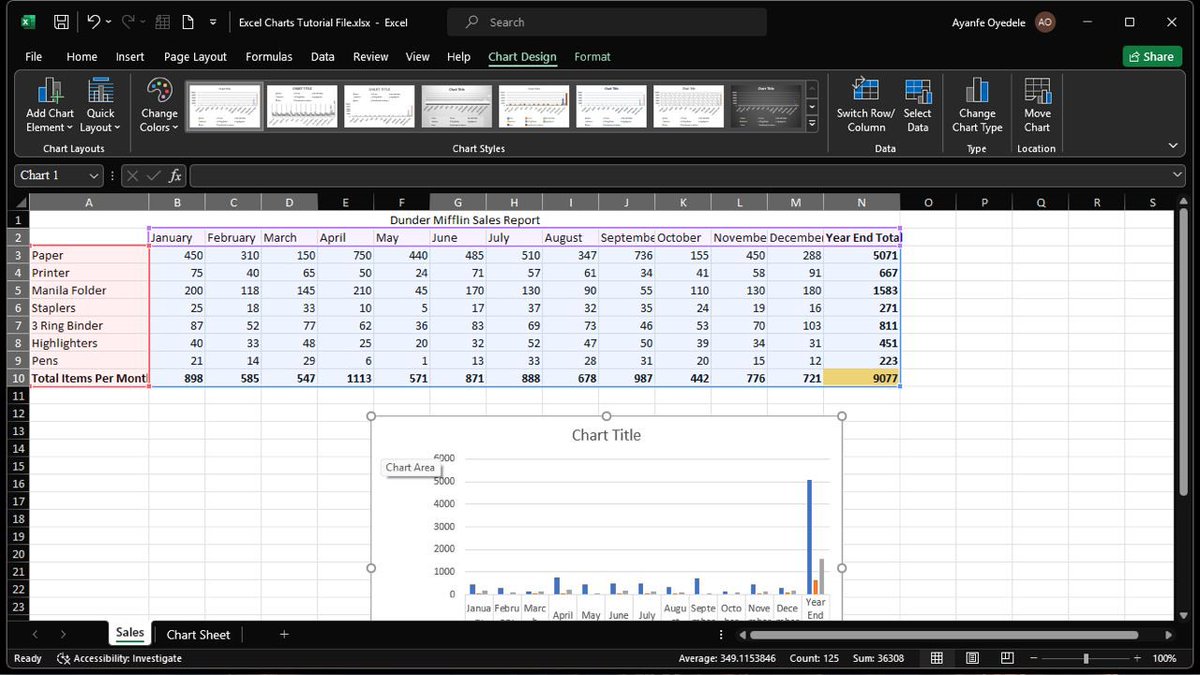Switch to Page Break Preview icon
The image size is (1200, 675).
(x=1007, y=659)
